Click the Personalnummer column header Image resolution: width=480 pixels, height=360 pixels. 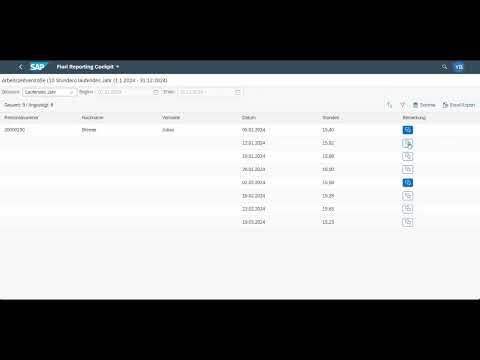coord(21,118)
